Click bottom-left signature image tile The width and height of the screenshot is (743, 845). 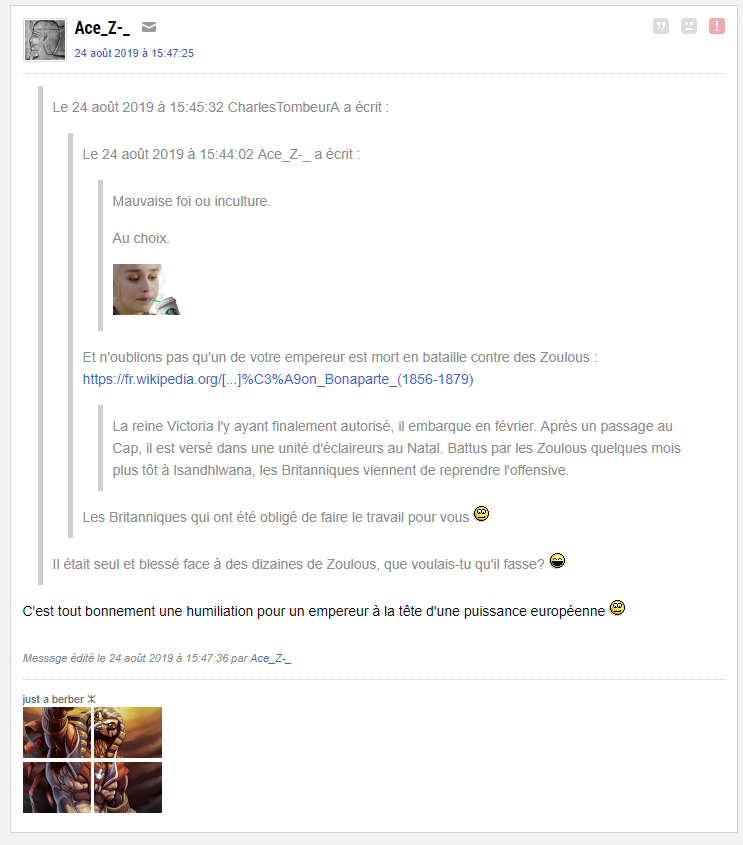(x=57, y=787)
